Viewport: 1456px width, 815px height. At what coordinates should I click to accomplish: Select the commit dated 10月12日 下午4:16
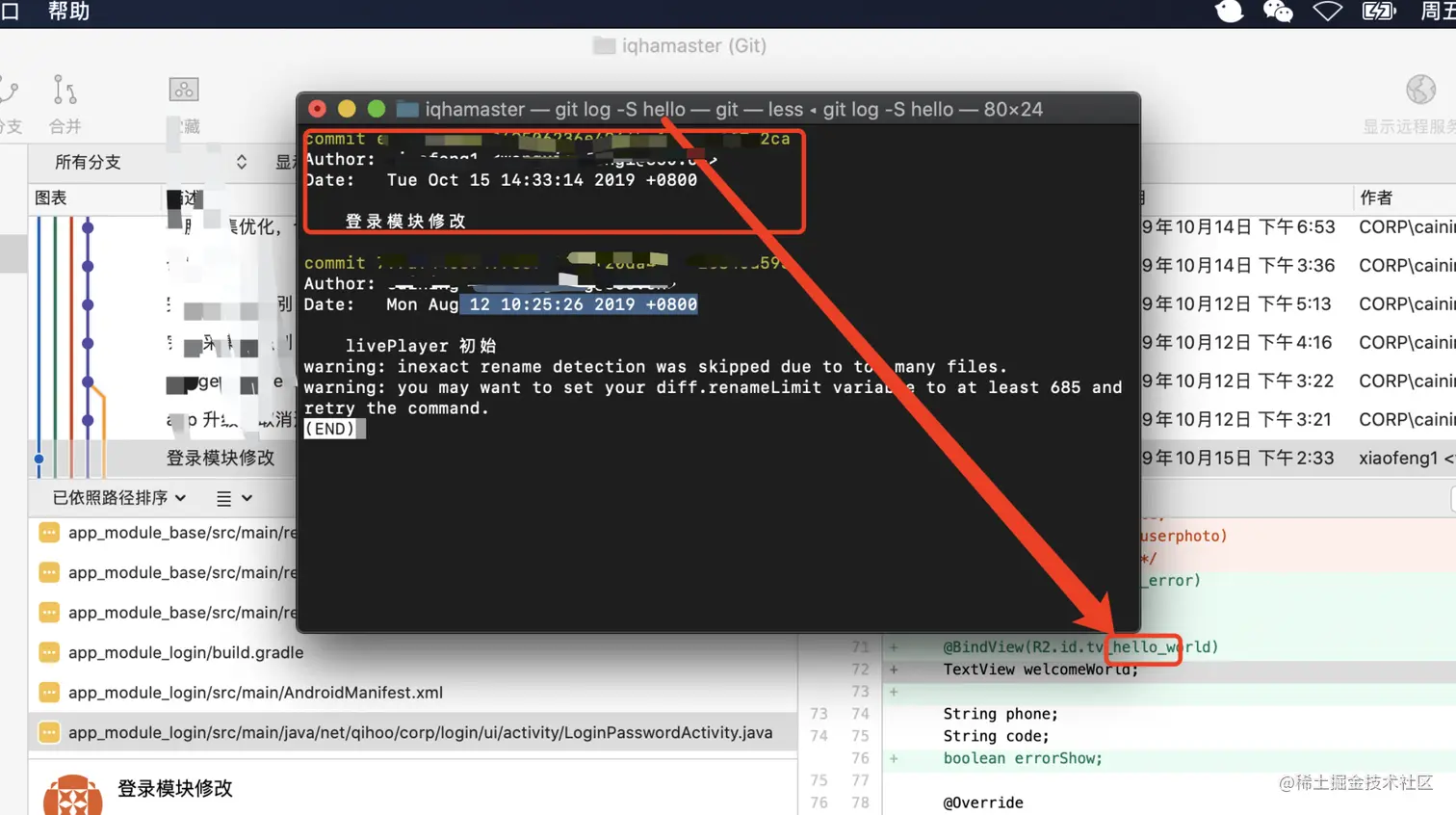(1237, 343)
